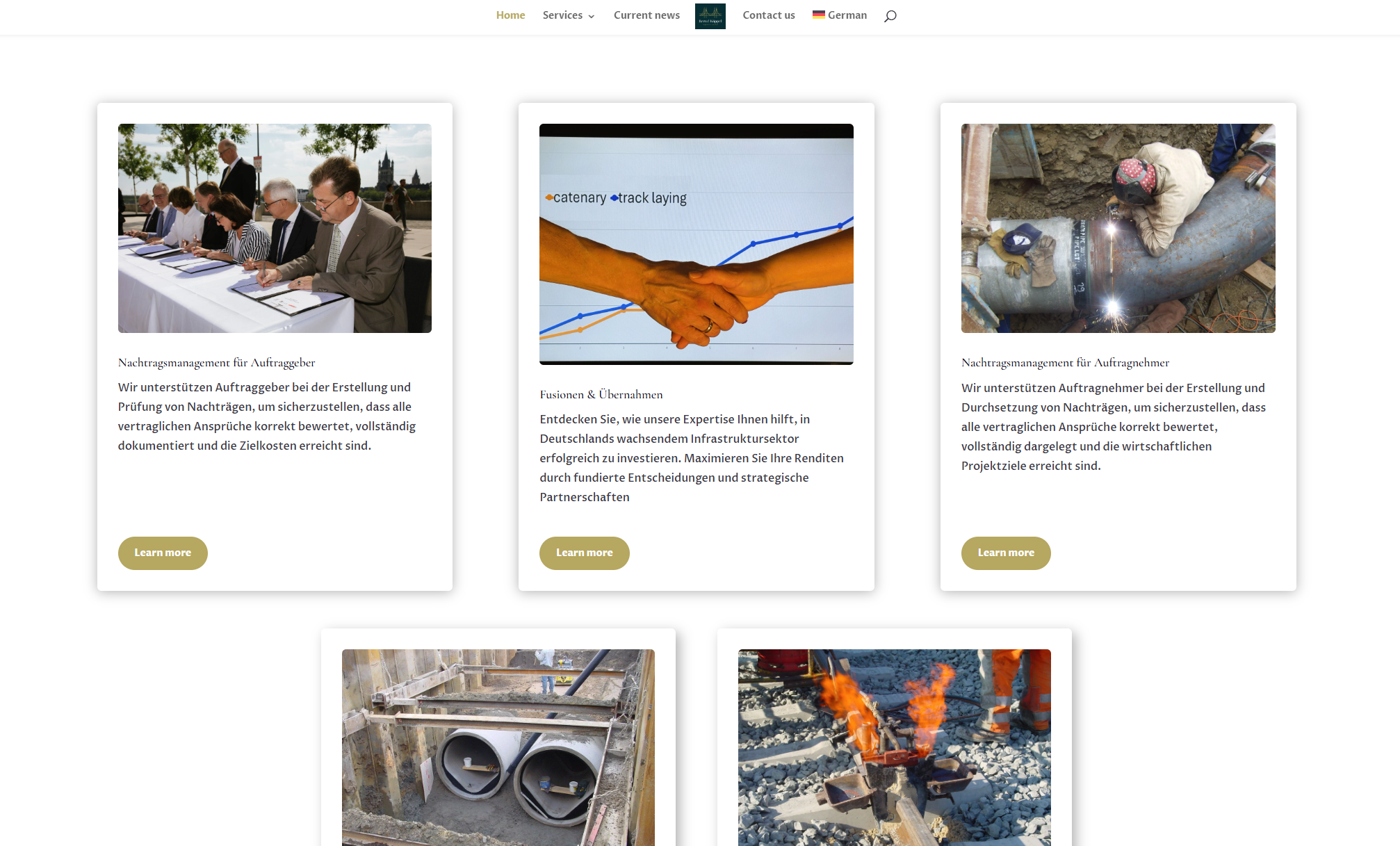Click Learn more under Nachtragsmanagement für Auftraggeber
This screenshot has width=1400, height=846.
point(163,553)
